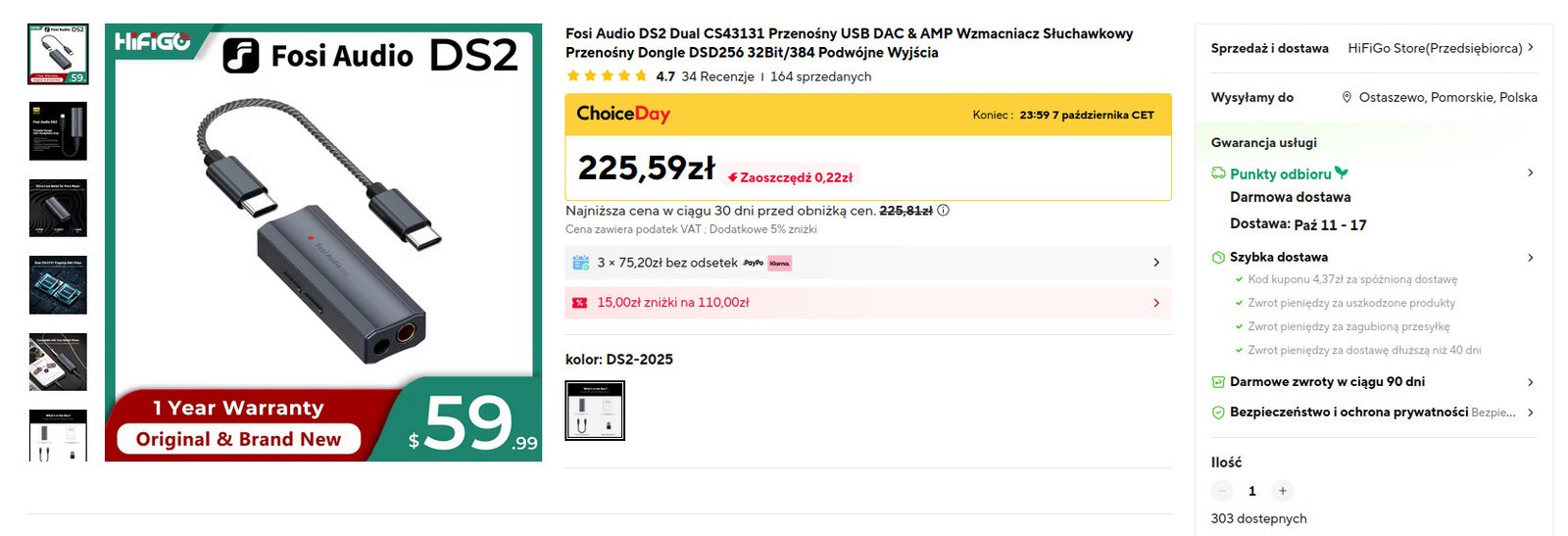Open the HiFiGo Store seller details

tap(1531, 48)
